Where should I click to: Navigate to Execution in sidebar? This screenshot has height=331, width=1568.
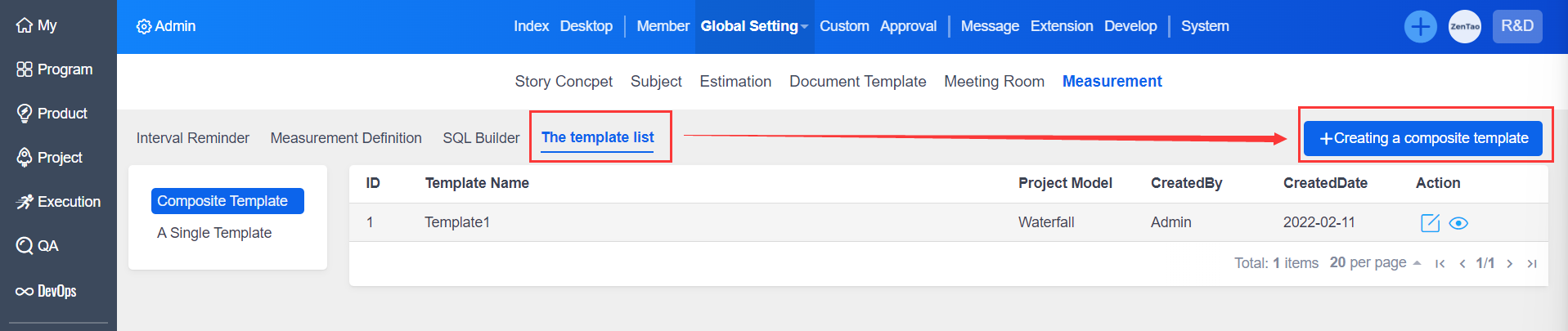pos(58,202)
